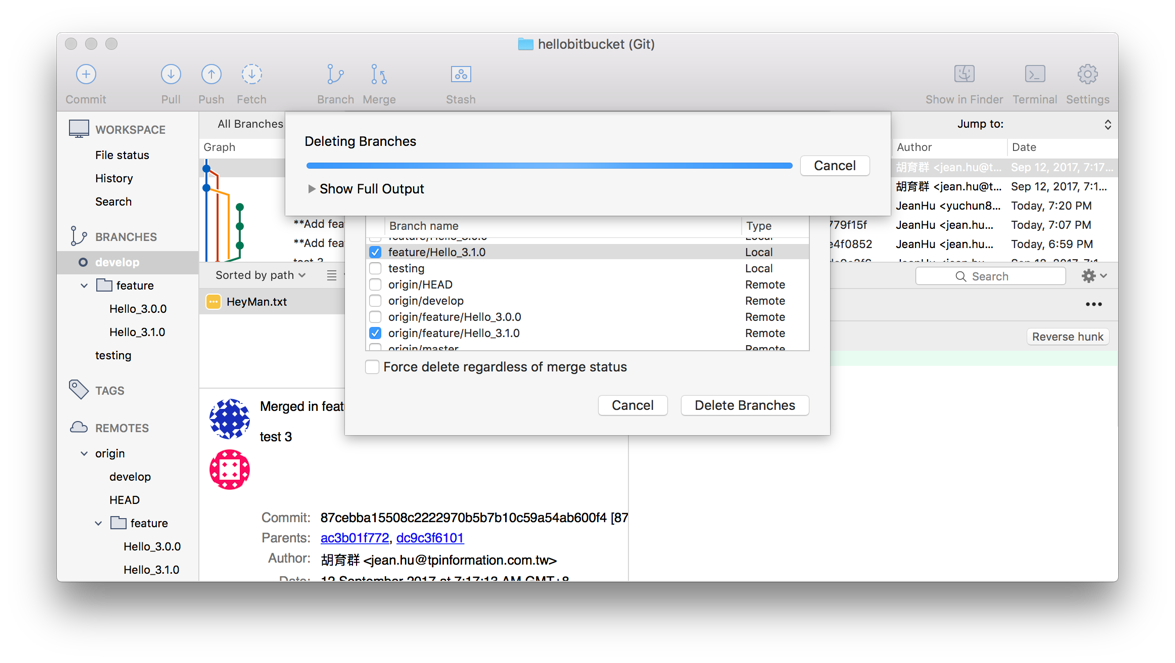
Task: Collapse the origin remote tree
Action: 84,453
